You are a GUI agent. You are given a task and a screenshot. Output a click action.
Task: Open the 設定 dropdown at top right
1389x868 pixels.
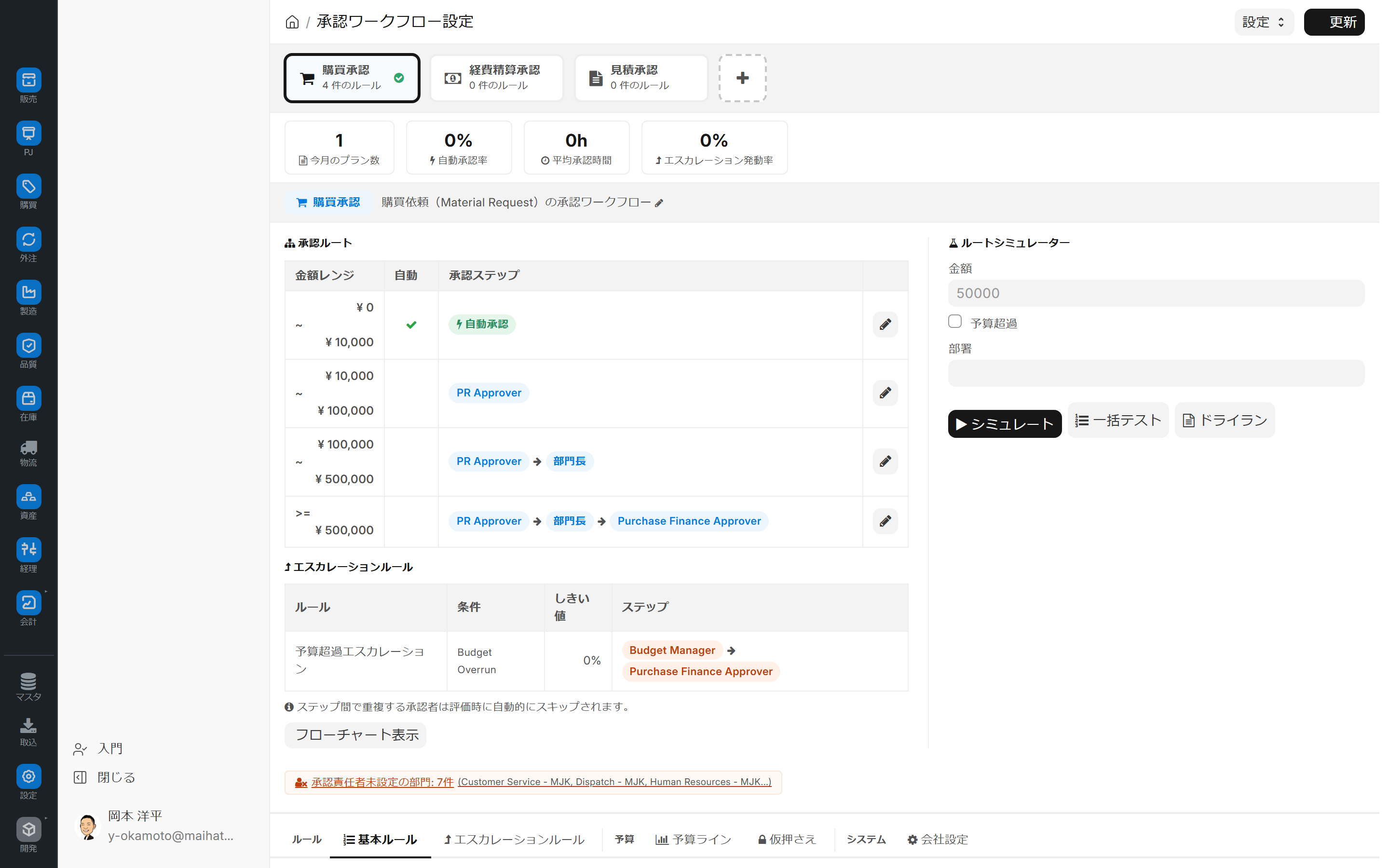coord(1263,22)
